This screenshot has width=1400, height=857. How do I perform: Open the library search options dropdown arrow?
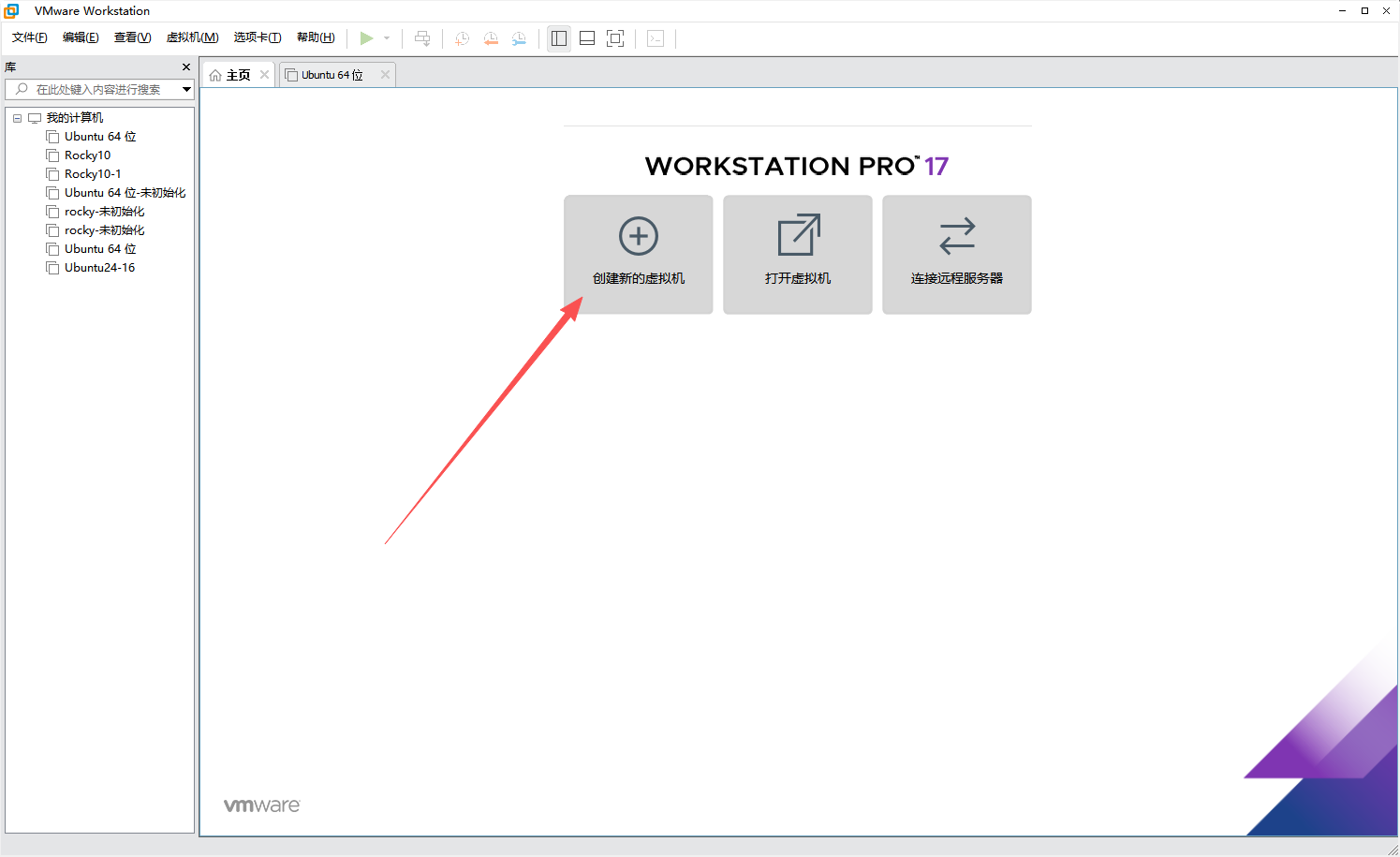pos(186,89)
